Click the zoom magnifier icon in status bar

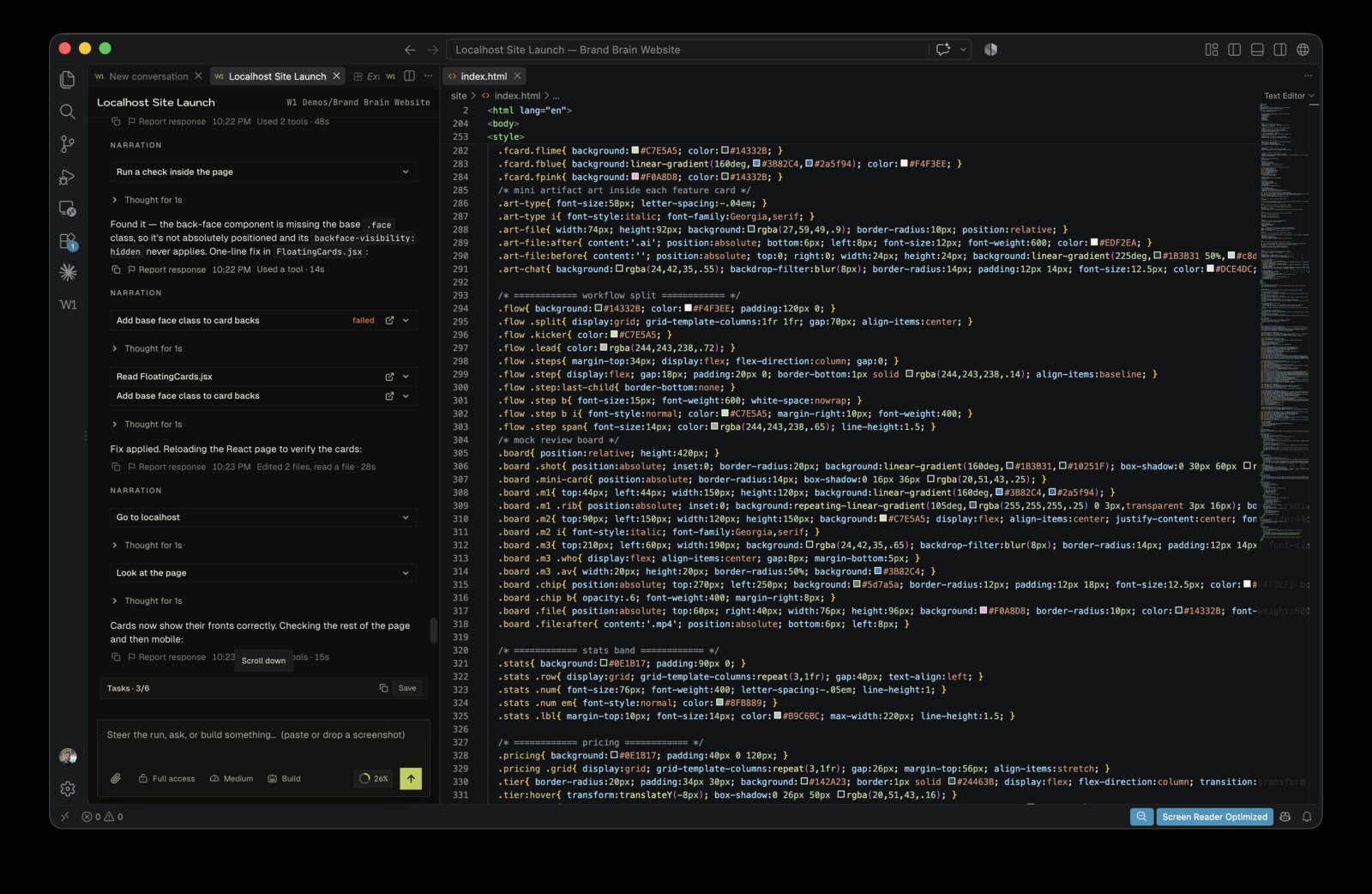[1141, 817]
